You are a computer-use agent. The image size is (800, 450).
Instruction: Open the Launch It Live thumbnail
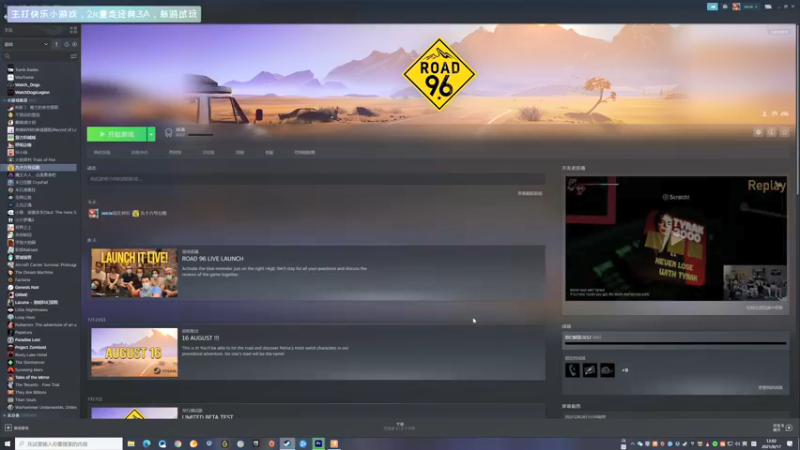point(134,272)
